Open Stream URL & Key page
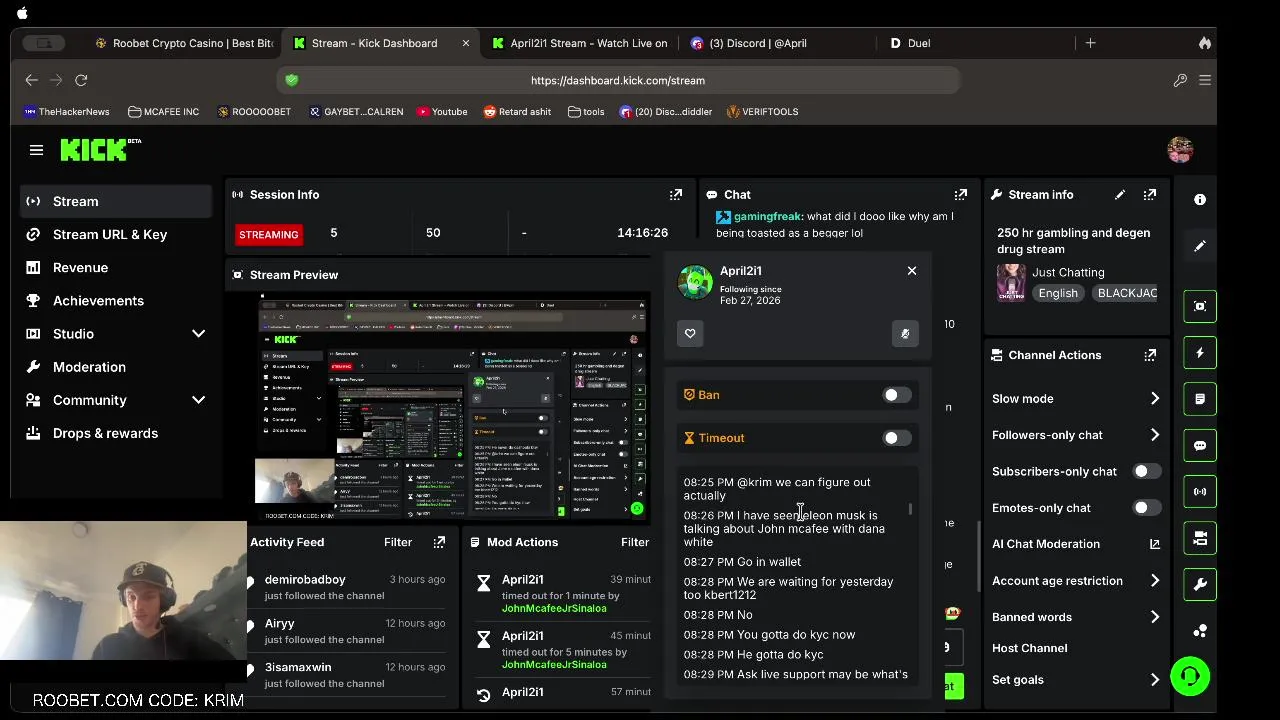The height and width of the screenshot is (720, 1280). pyautogui.click(x=116, y=234)
